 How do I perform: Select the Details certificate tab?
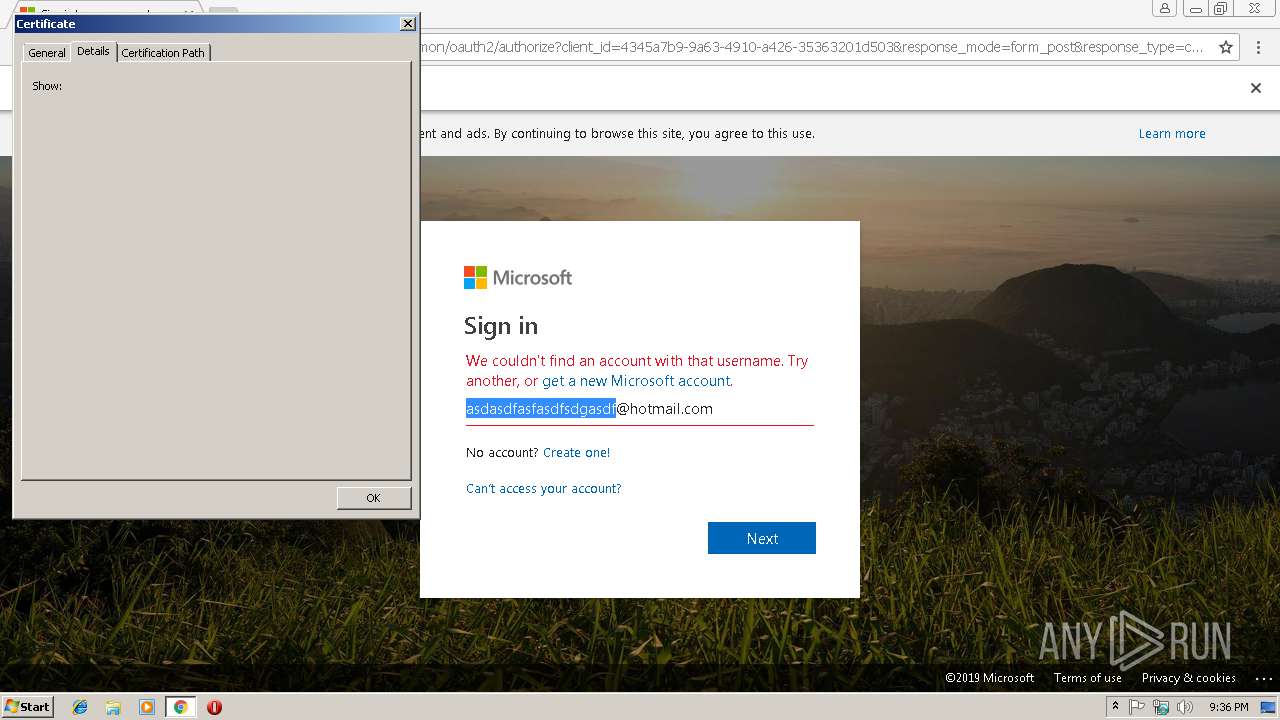[x=93, y=51]
